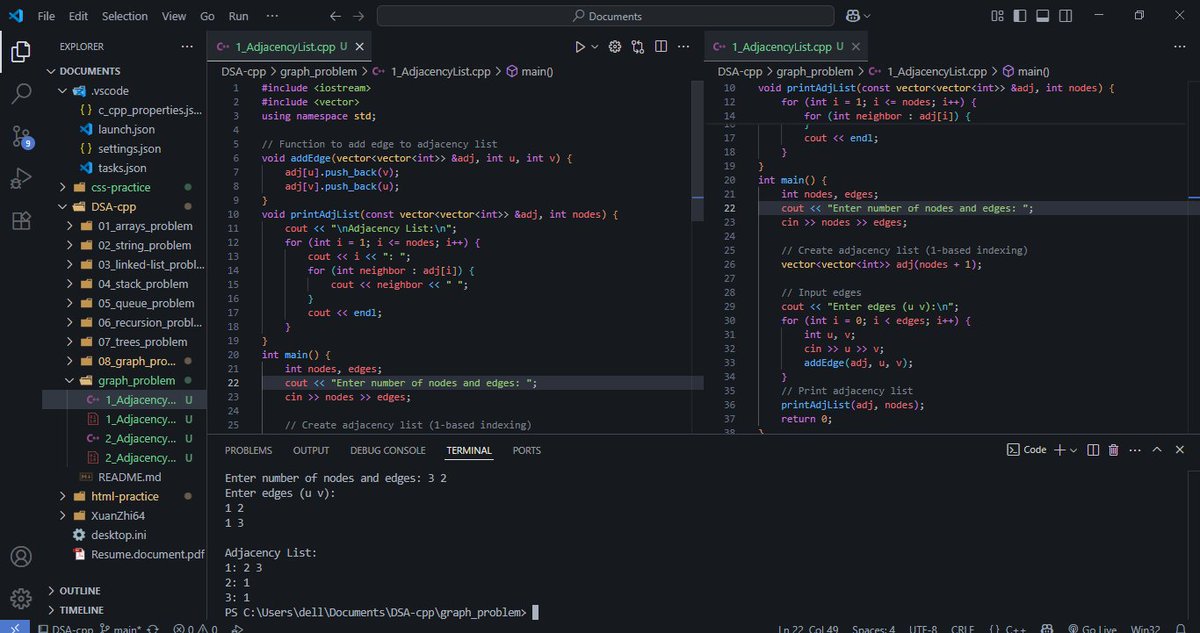Click the terminal prompt after graph_problem>

coord(536,612)
